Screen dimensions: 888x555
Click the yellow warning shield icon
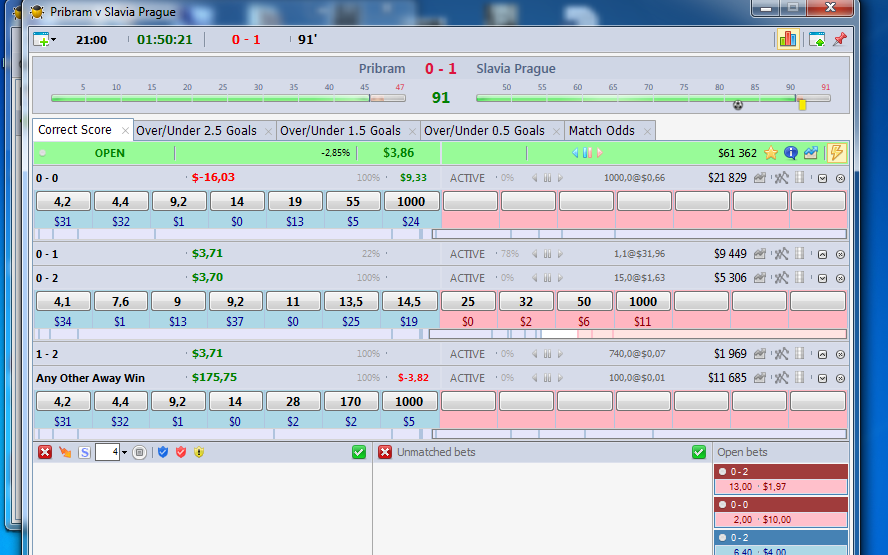(199, 452)
